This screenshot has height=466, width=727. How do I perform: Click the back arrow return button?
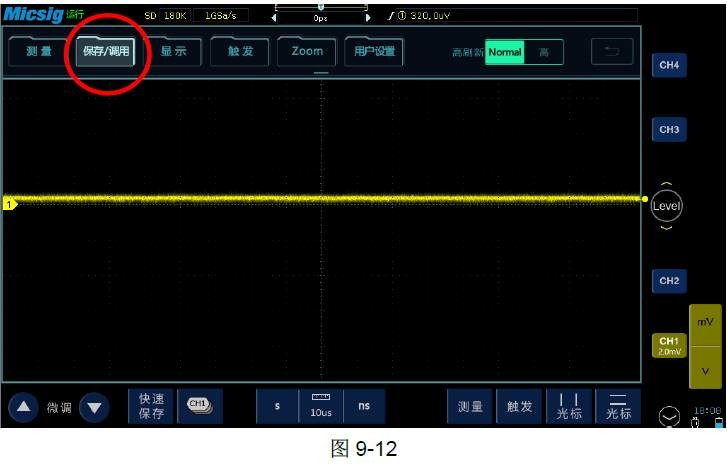pyautogui.click(x=612, y=52)
